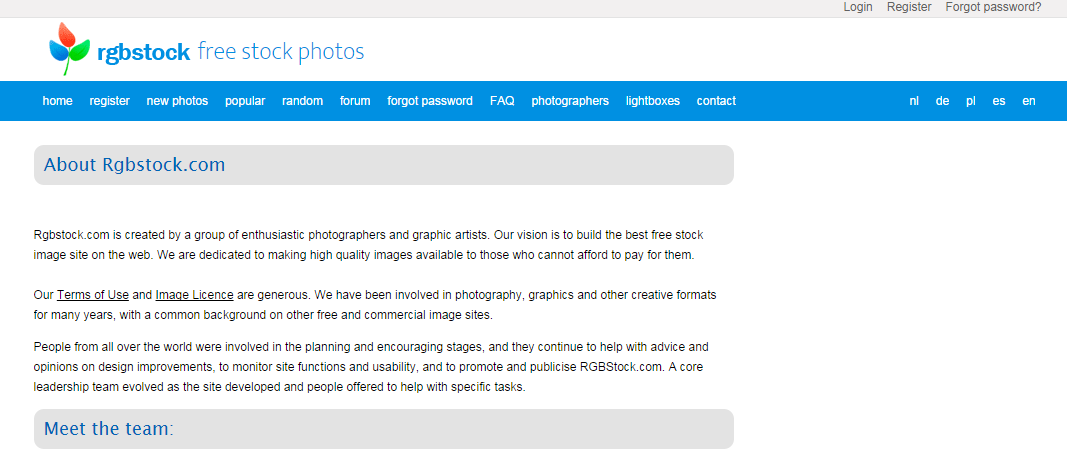Visit the forum section
Viewport: 1067px width, 449px height.
tap(355, 101)
